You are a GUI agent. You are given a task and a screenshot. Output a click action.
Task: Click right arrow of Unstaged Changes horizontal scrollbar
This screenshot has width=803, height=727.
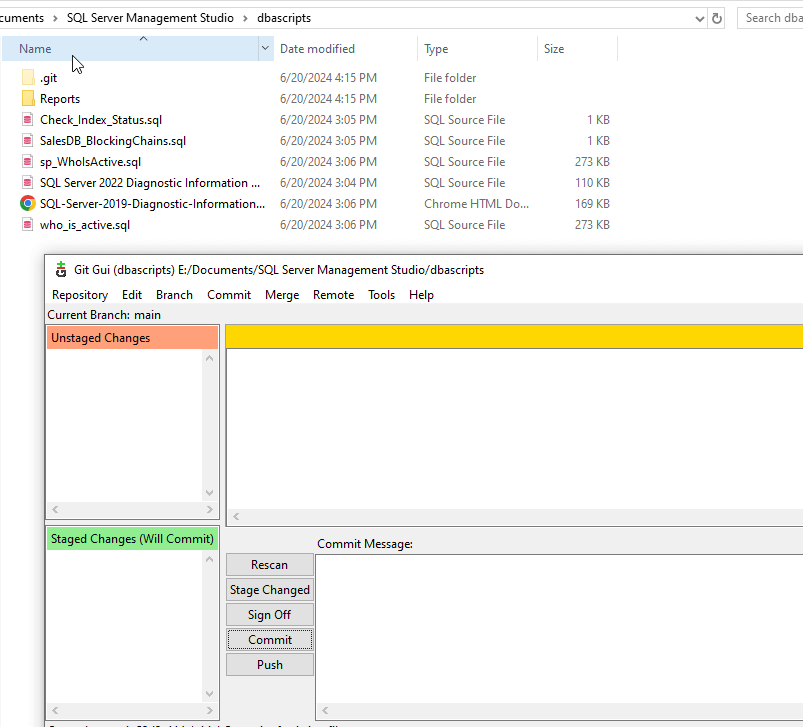pos(209,509)
